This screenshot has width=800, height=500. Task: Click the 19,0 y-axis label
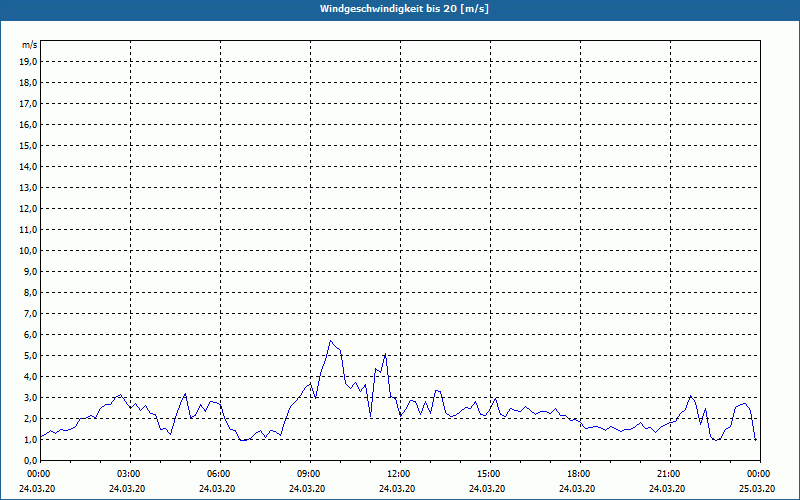pyautogui.click(x=29, y=61)
